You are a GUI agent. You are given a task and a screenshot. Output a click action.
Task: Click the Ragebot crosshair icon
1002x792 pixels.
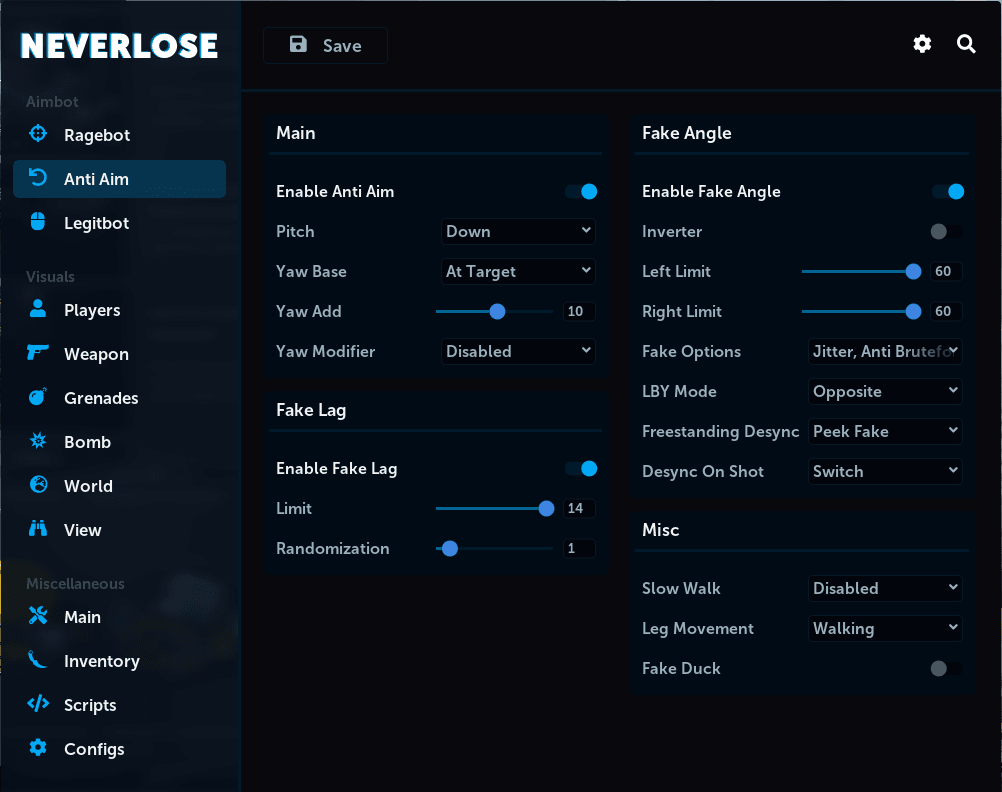click(38, 134)
